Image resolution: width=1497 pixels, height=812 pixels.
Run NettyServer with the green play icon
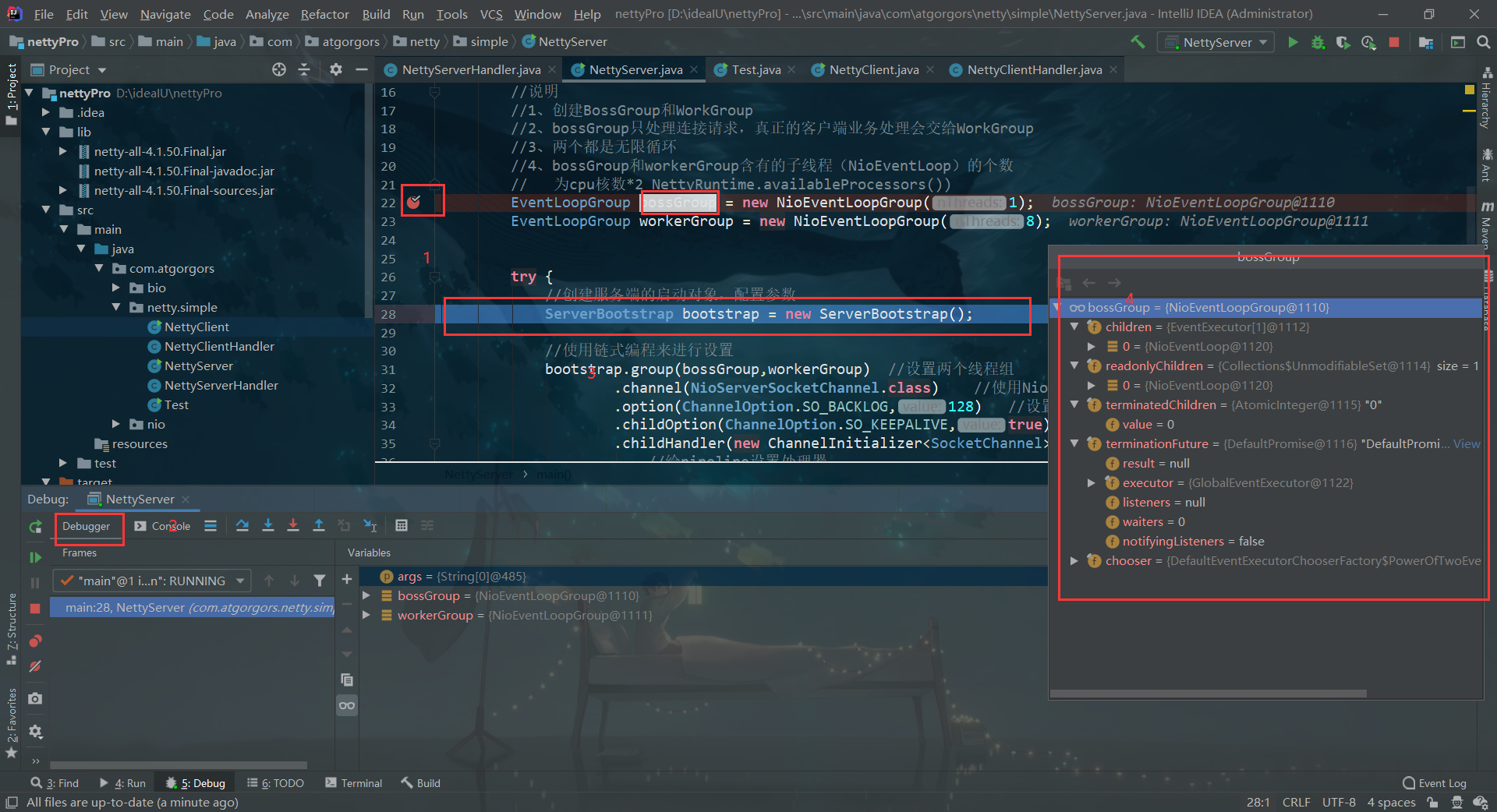tap(1293, 42)
